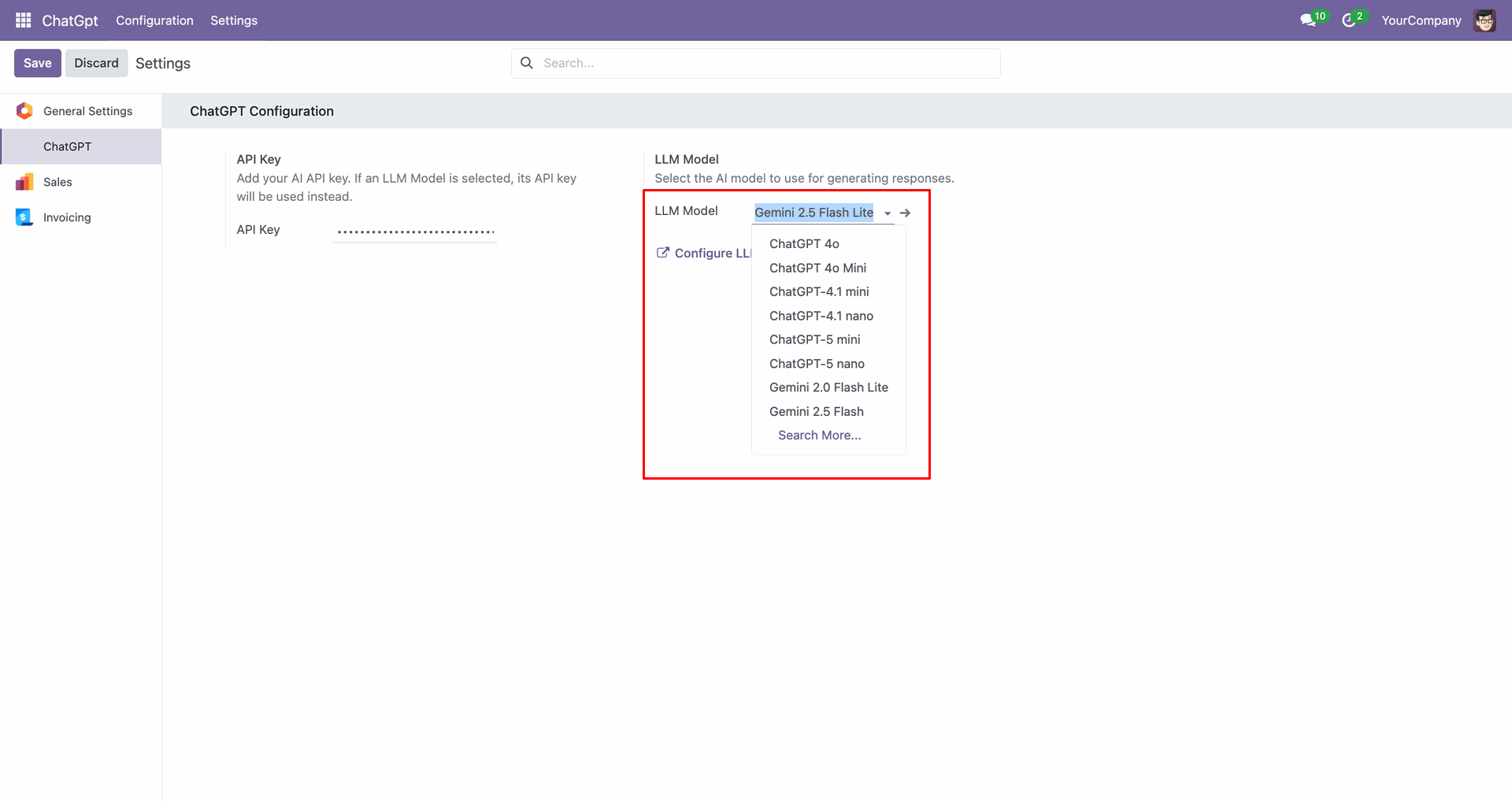Screen dimensions: 1512x801
Task: Discard the settings changes
Action: pos(96,63)
